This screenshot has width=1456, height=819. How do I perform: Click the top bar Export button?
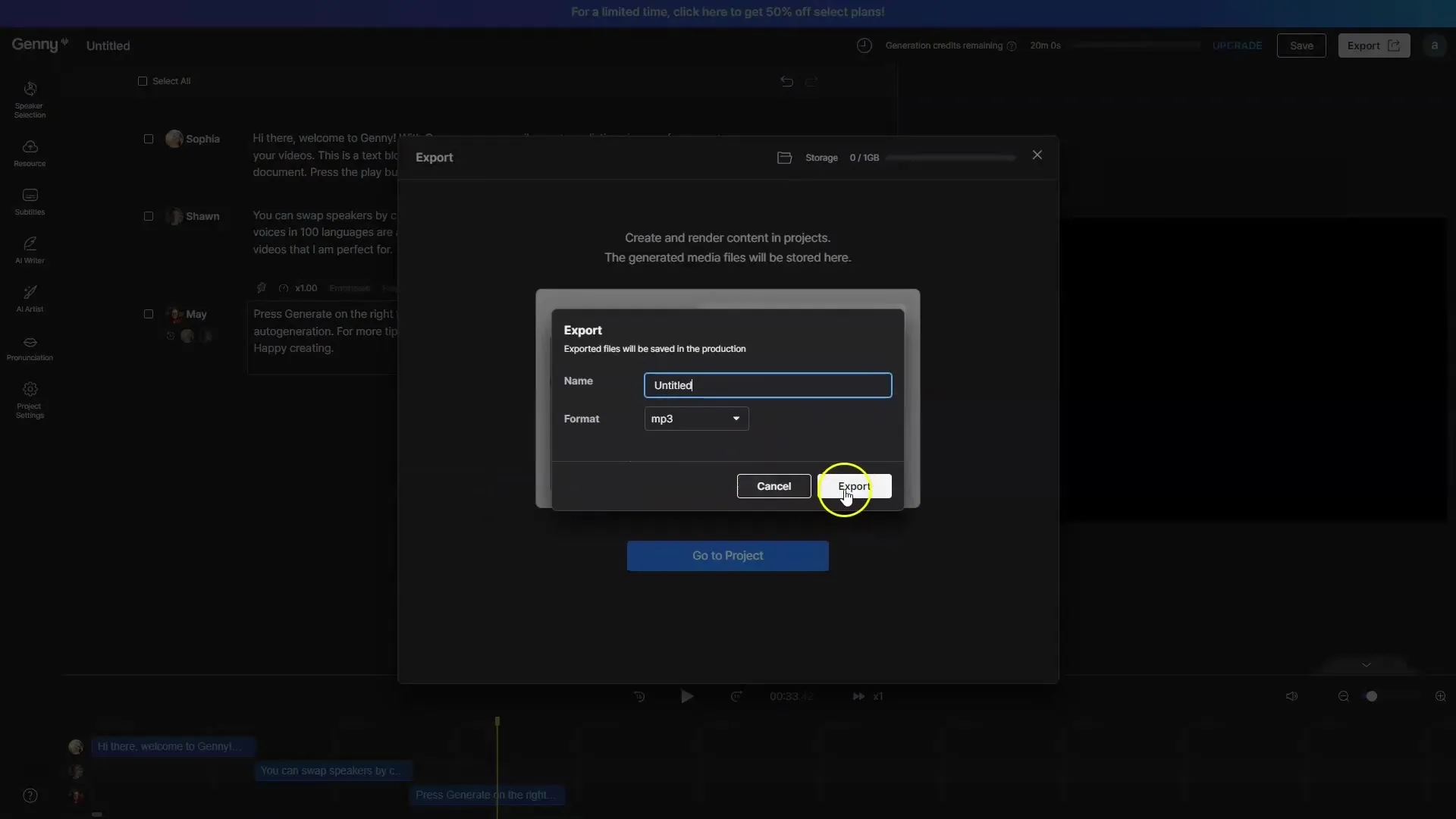(x=1373, y=45)
